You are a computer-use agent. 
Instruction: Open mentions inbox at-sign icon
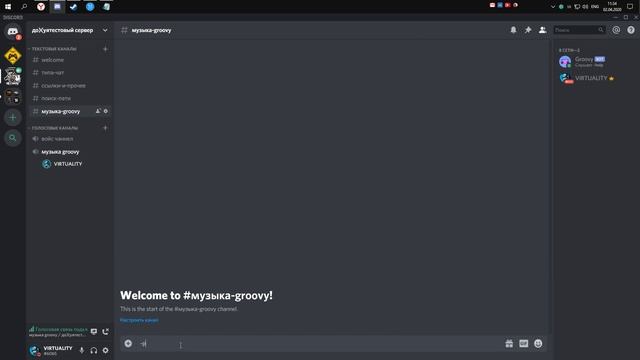click(616, 30)
